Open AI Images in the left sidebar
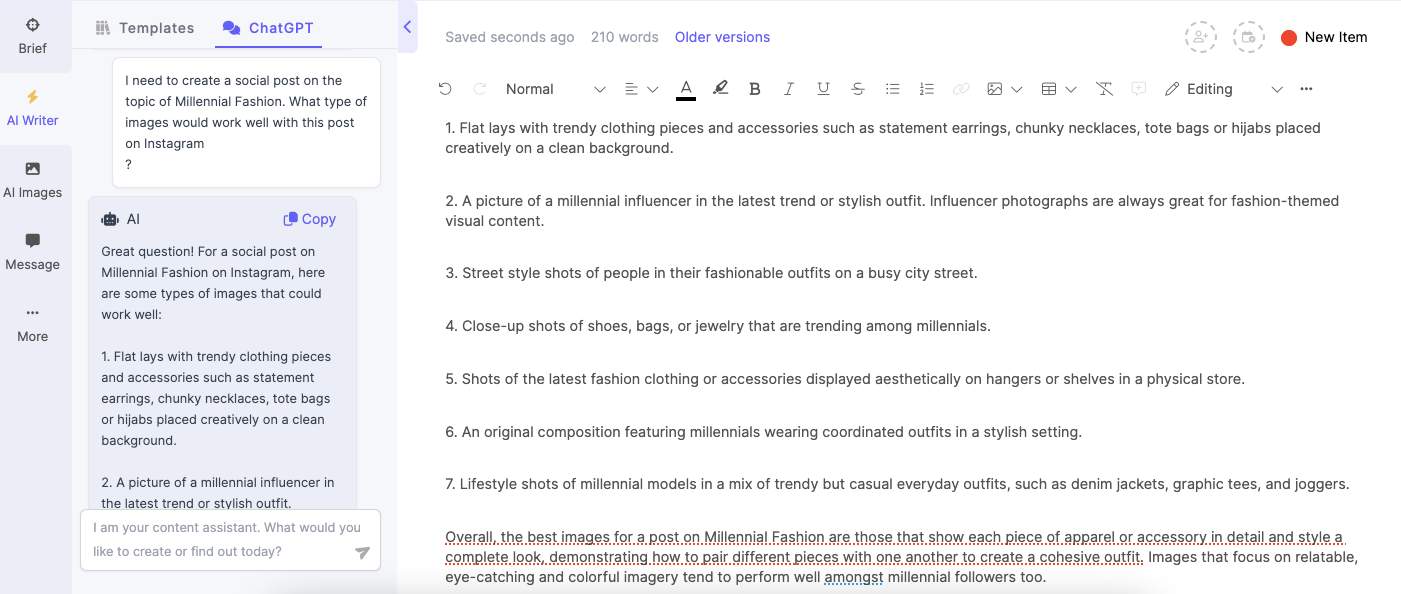Image resolution: width=1401 pixels, height=594 pixels. [33, 180]
